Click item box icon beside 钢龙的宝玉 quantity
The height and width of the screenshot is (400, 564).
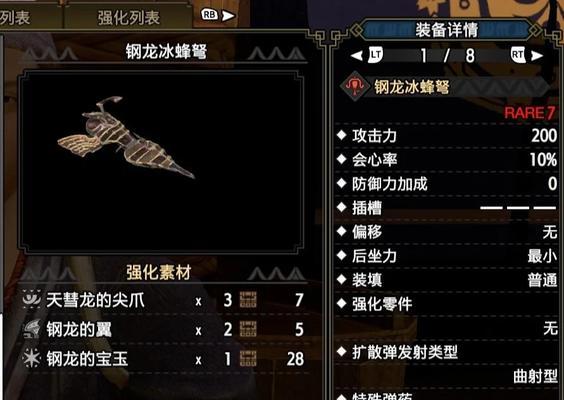pos(248,359)
